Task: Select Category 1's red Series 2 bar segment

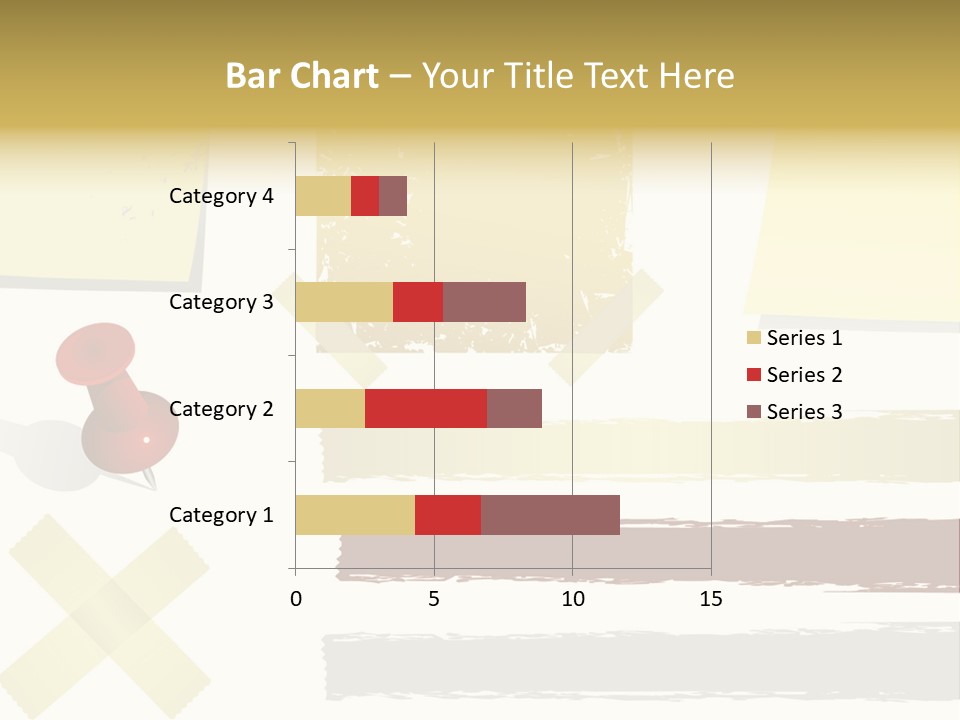Action: (x=448, y=515)
